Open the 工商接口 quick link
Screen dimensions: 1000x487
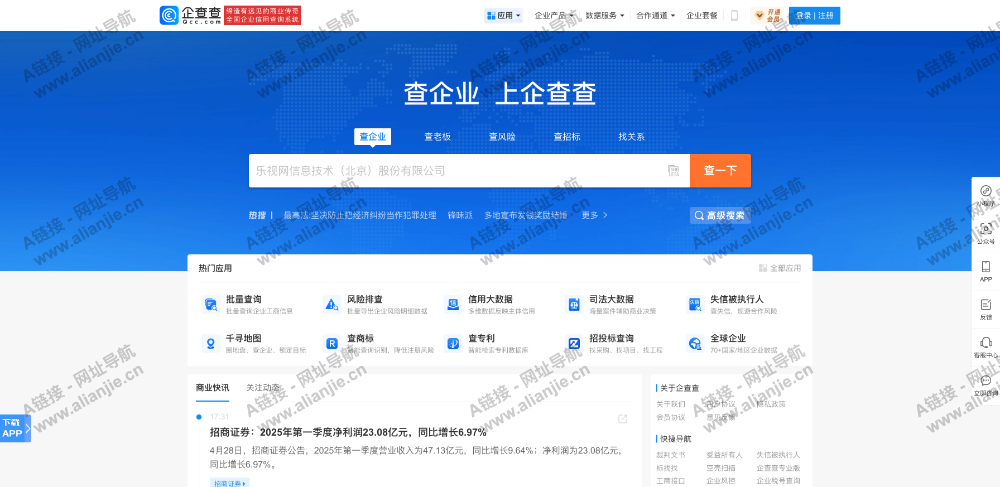[671, 481]
